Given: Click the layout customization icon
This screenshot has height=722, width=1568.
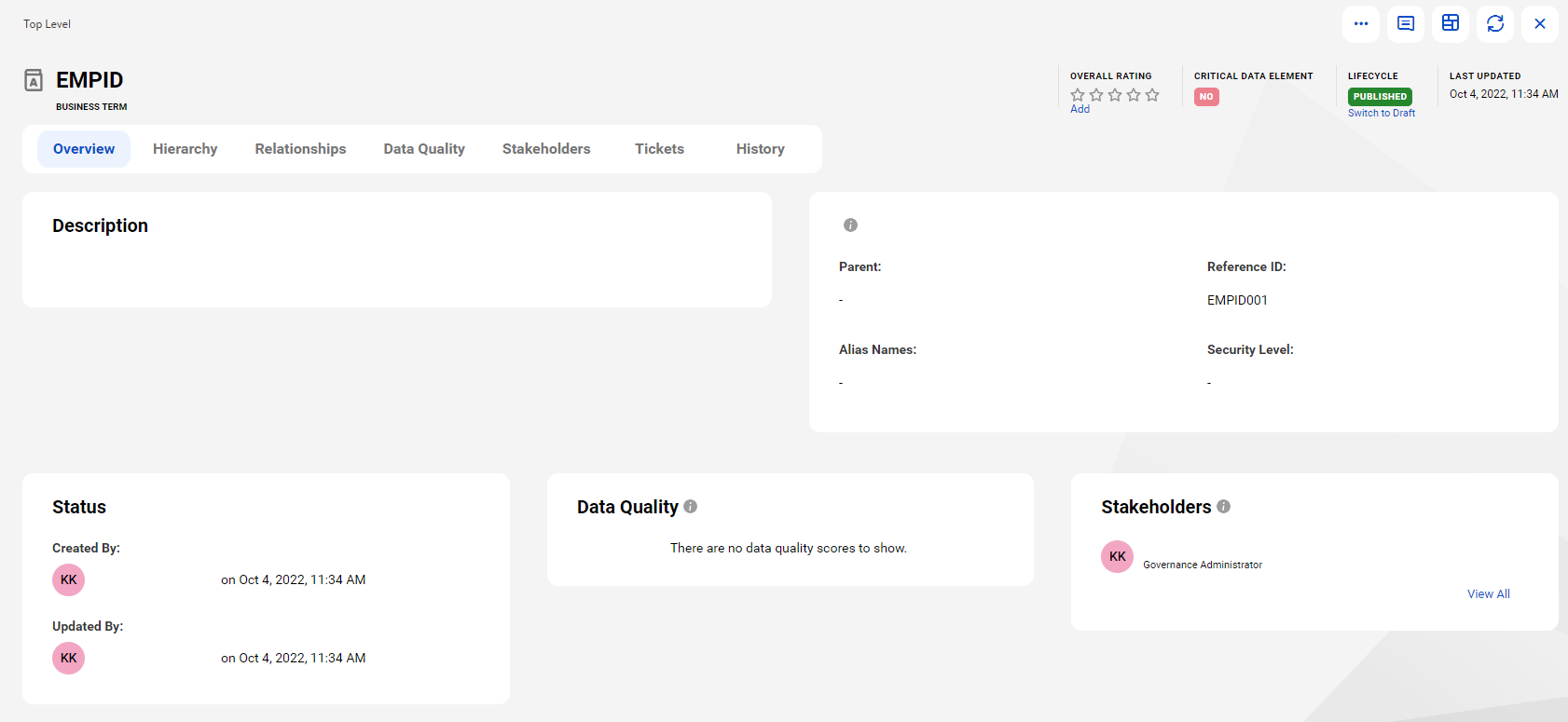Looking at the screenshot, I should click(1451, 24).
